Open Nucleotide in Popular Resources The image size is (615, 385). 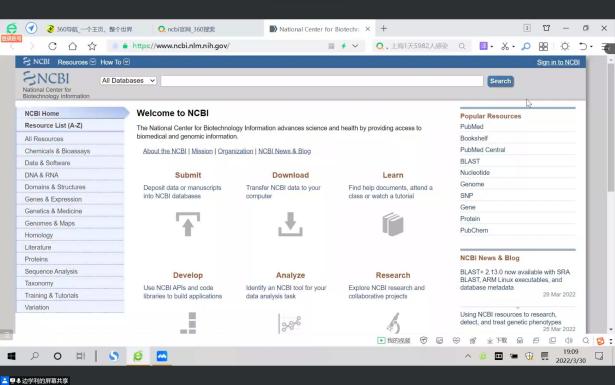click(475, 173)
